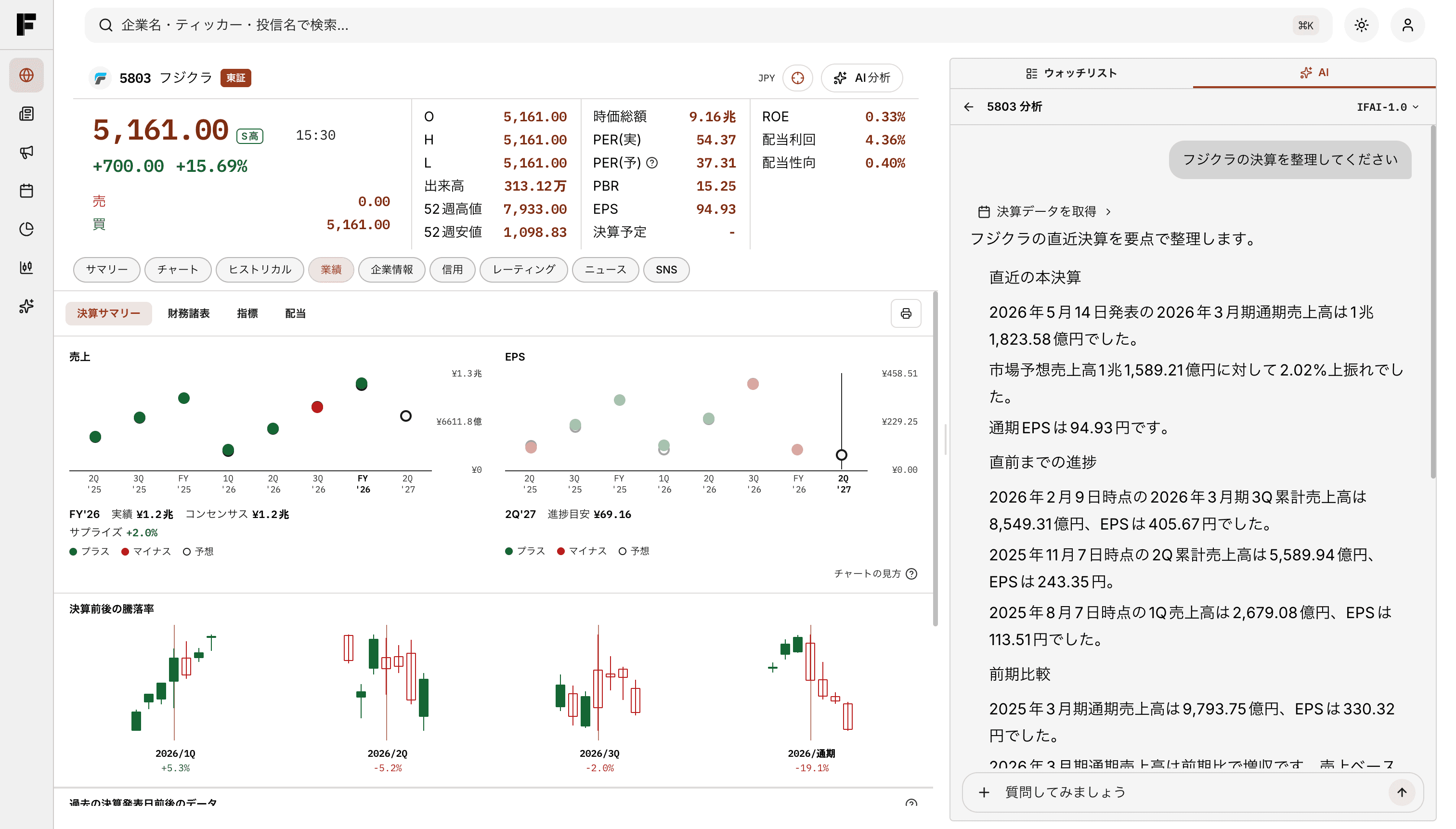Click the 配当利回 4.36% value
1456x829 pixels.
click(x=885, y=140)
